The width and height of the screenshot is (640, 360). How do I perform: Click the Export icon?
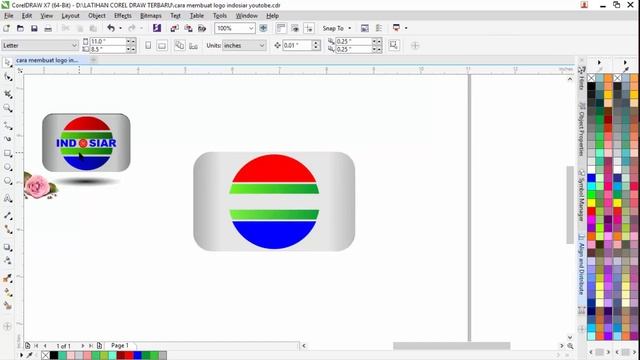point(188,28)
